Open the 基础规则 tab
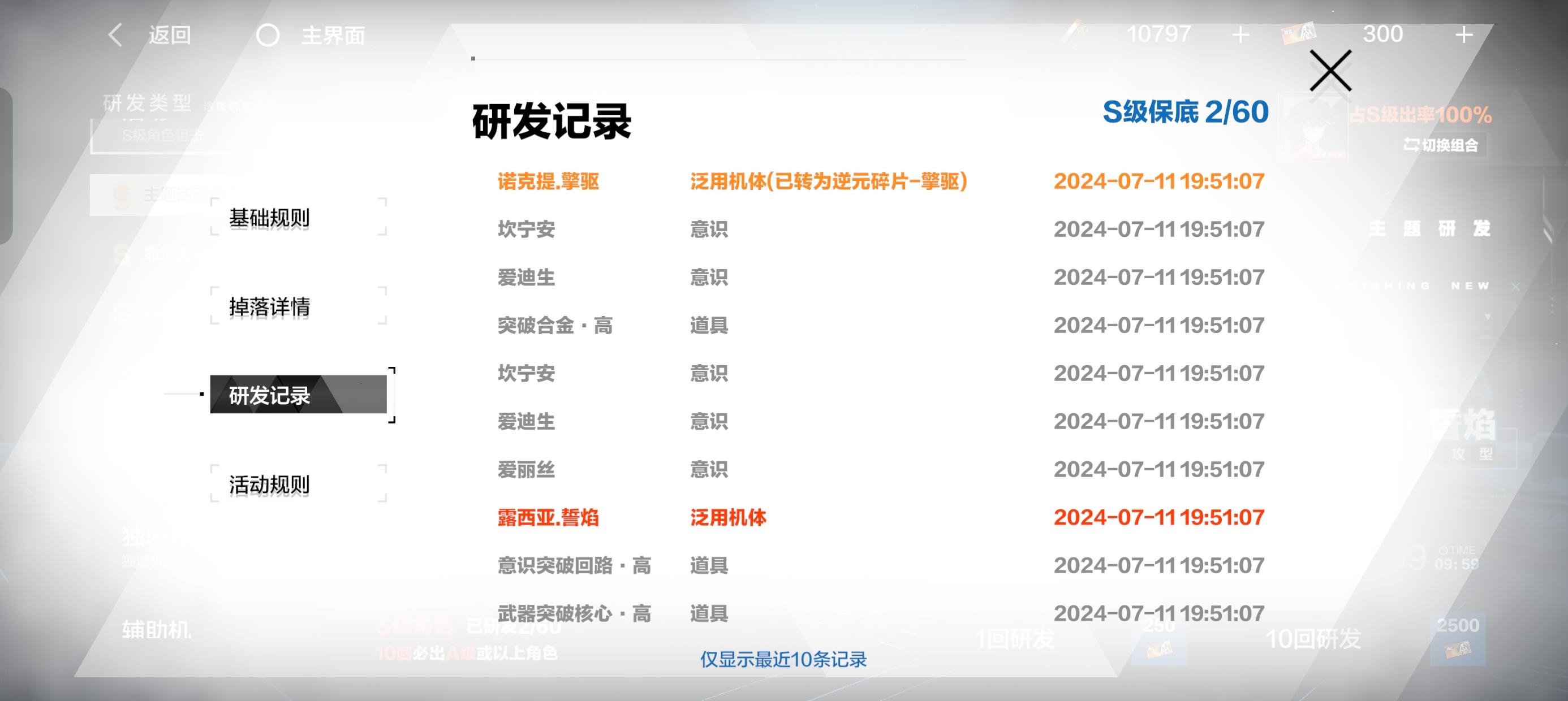Screen dimensions: 1568x701 pos(298,217)
